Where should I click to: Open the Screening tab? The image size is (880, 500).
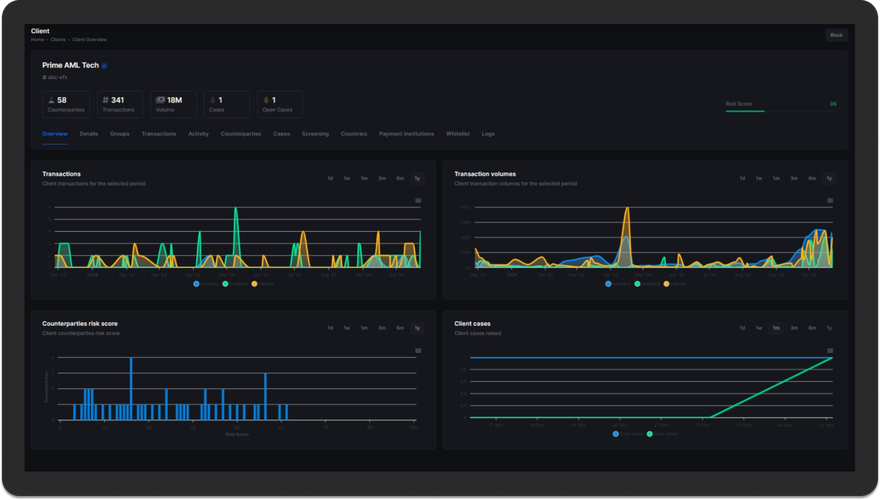click(x=315, y=134)
